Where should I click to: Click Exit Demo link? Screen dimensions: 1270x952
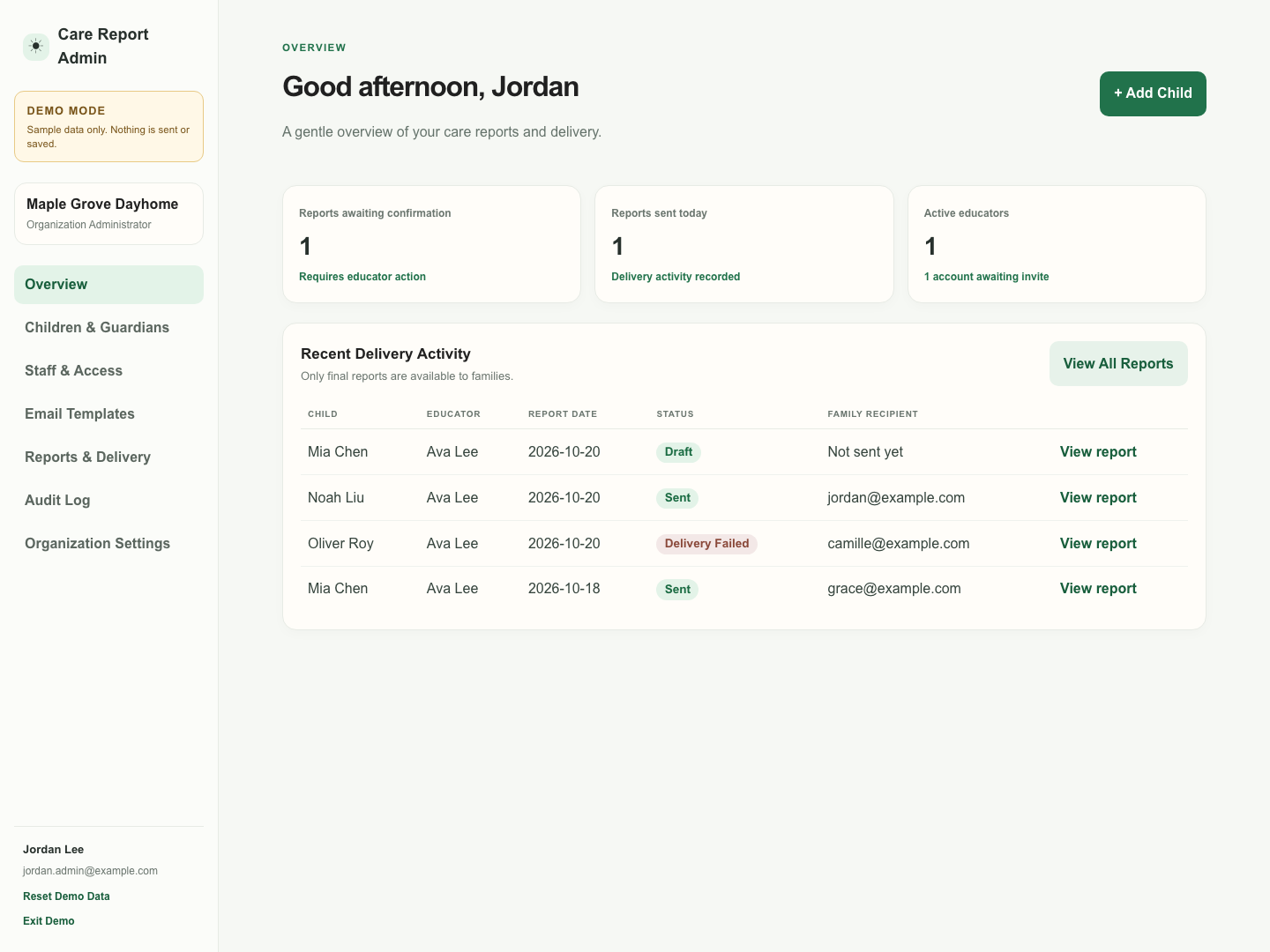[x=49, y=921]
